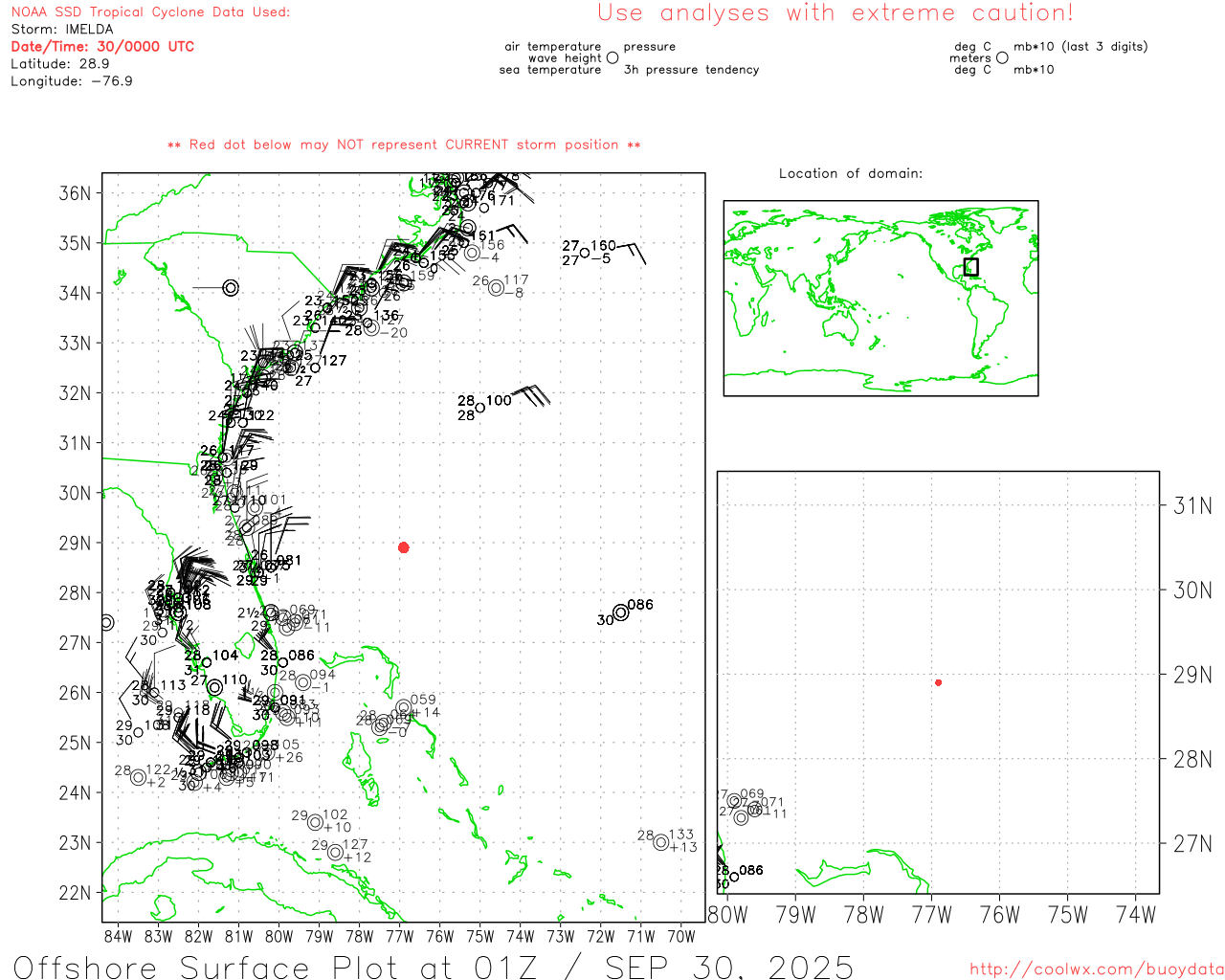
Task: Click the red Date/Time 30/0000 UTC text
Action: (102, 47)
